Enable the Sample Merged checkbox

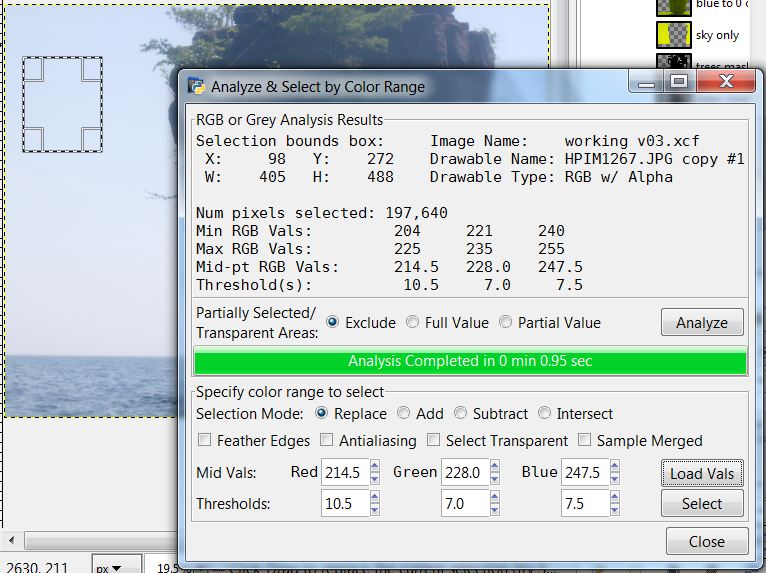[x=584, y=440]
